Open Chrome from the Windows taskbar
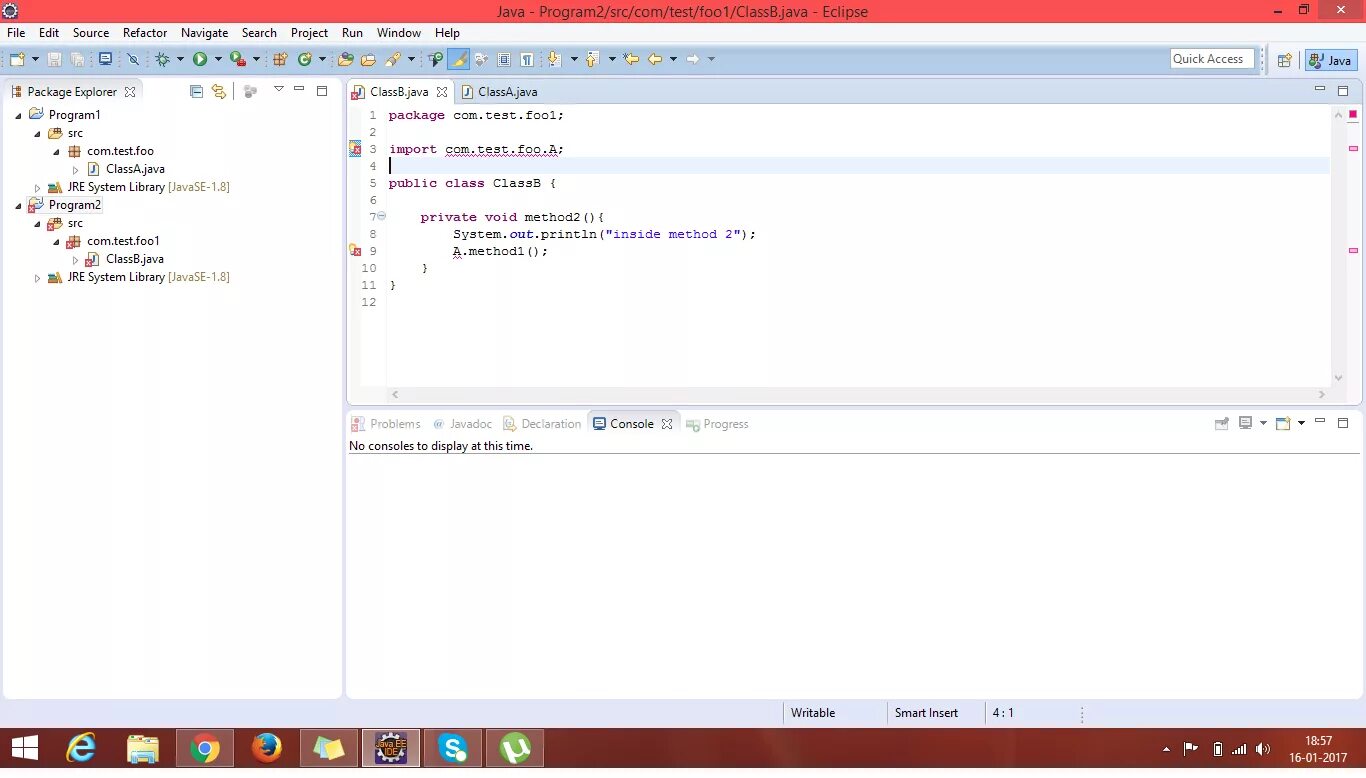Viewport: 1366px width, 778px height. click(x=205, y=748)
